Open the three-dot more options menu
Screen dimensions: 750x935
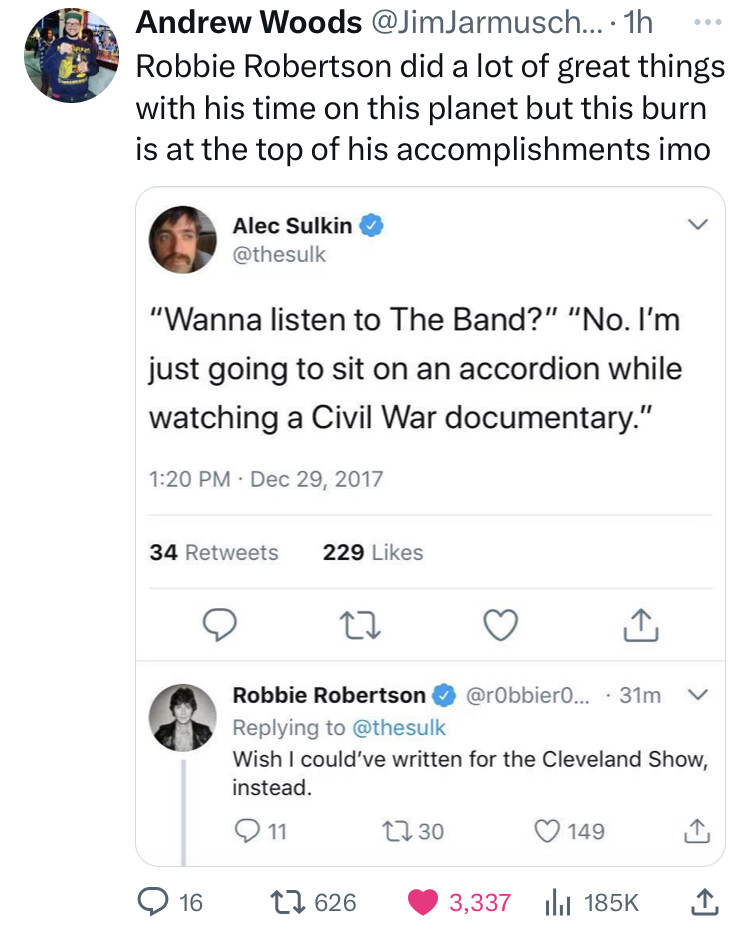pyautogui.click(x=709, y=22)
